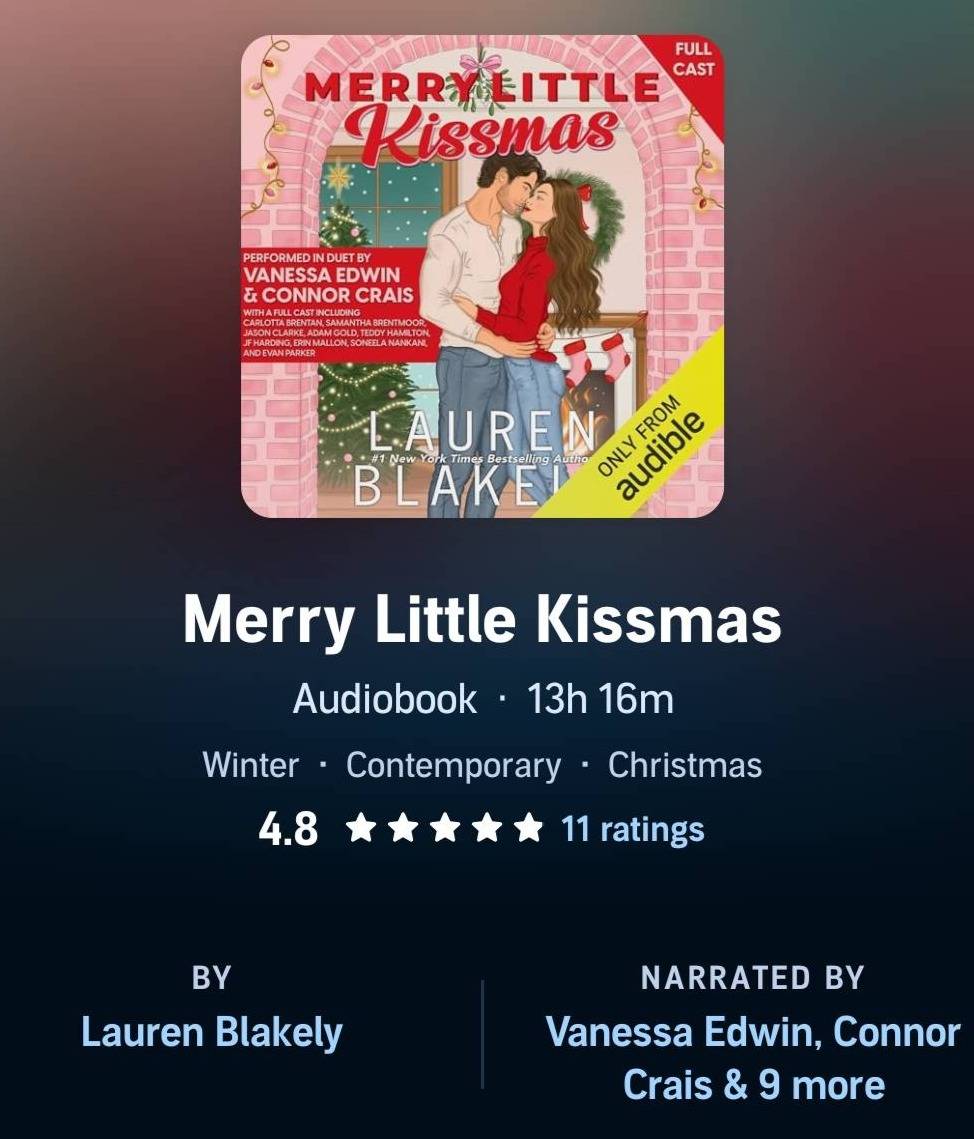Show narrators Vanessa Edwin, Connor Crais & 9 more
Image resolution: width=974 pixels, height=1139 pixels.
tap(753, 1058)
